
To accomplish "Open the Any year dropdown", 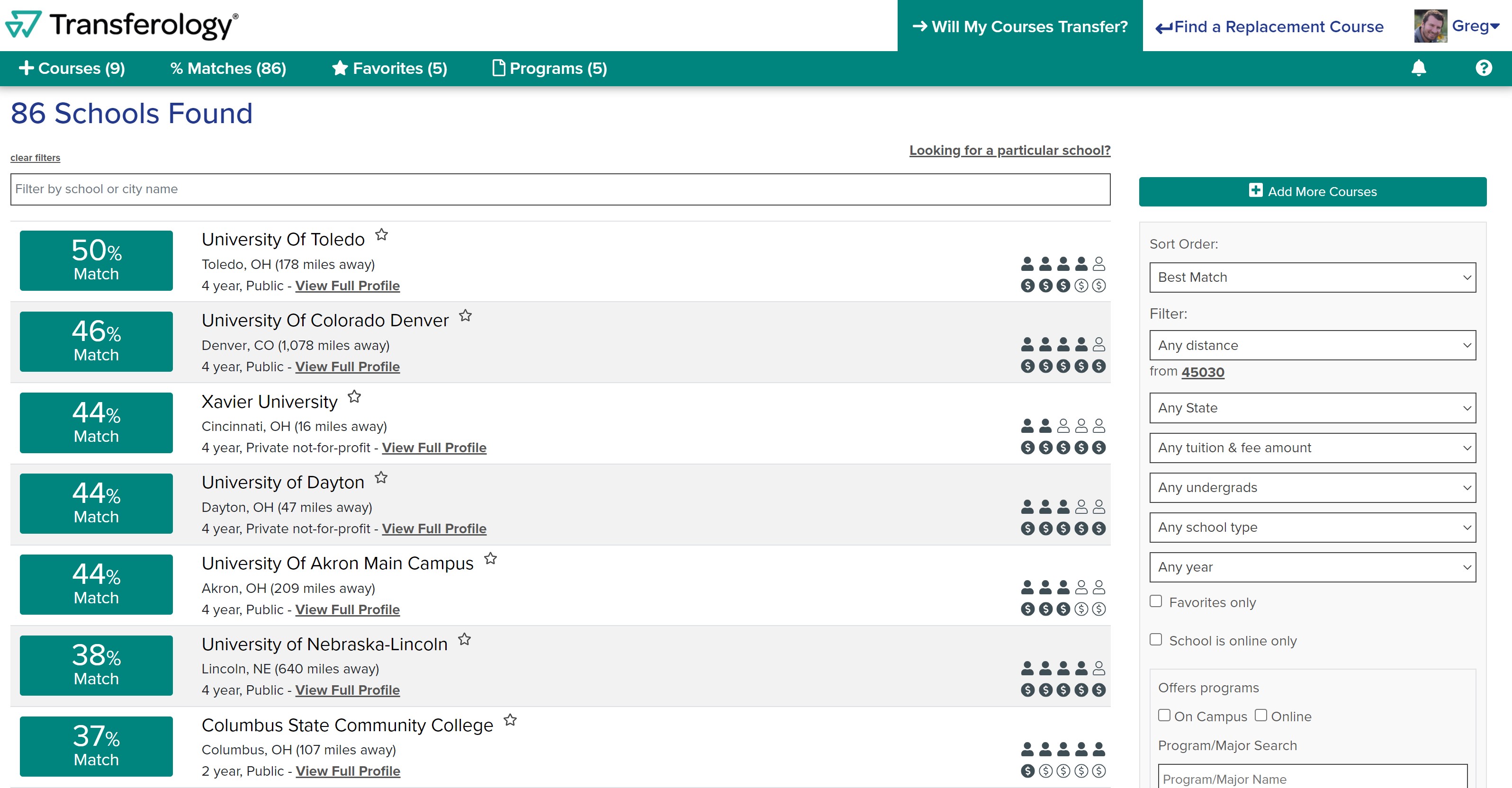I will pos(1313,567).
